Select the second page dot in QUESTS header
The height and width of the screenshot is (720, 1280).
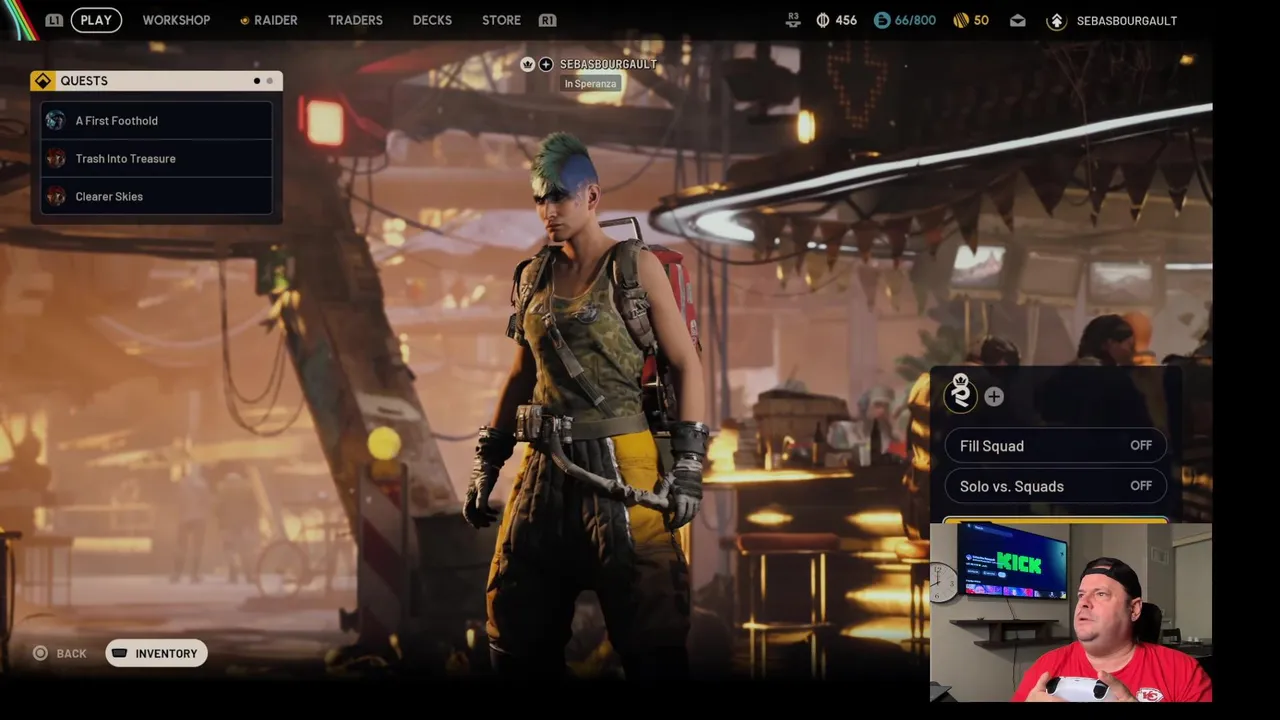(x=269, y=81)
